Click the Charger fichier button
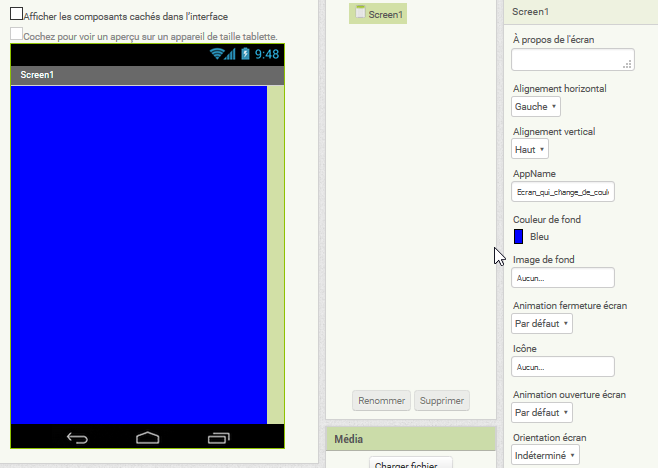This screenshot has width=658, height=468. pos(411,464)
